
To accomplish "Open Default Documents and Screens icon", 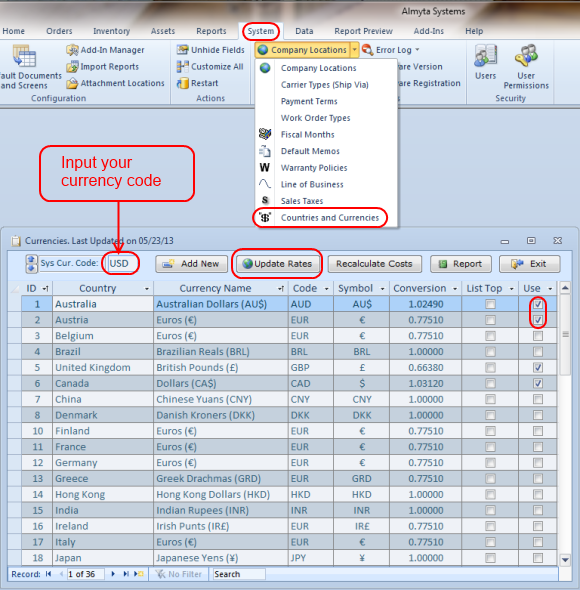I will point(24,56).
